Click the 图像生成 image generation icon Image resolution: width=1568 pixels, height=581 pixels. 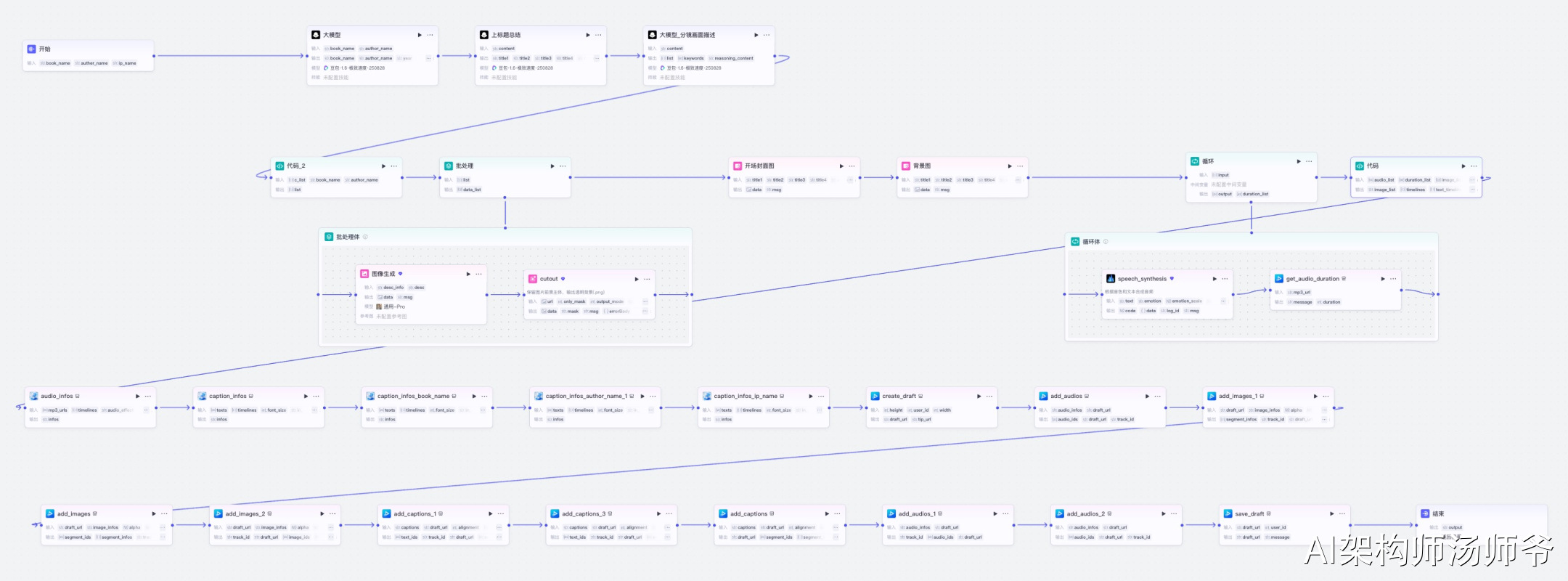click(364, 274)
